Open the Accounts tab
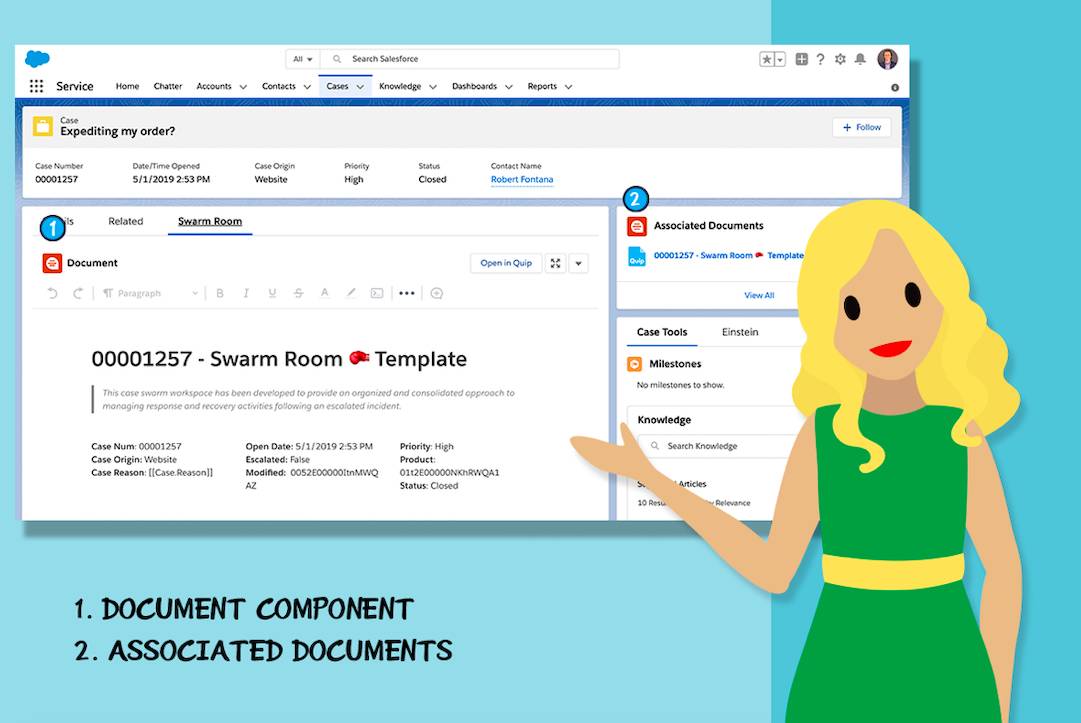 click(214, 86)
